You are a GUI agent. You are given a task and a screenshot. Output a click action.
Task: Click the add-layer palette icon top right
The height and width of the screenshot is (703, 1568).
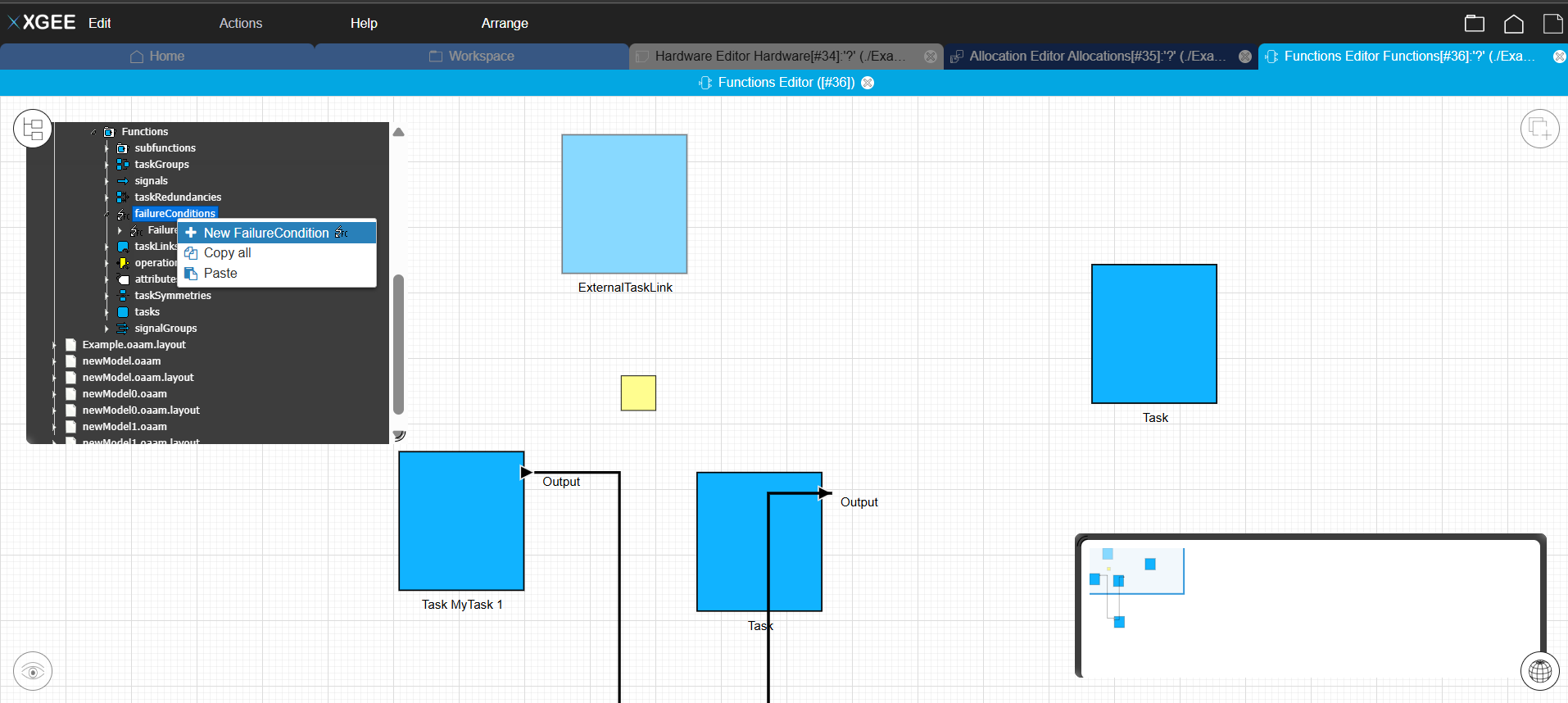tap(1539, 129)
